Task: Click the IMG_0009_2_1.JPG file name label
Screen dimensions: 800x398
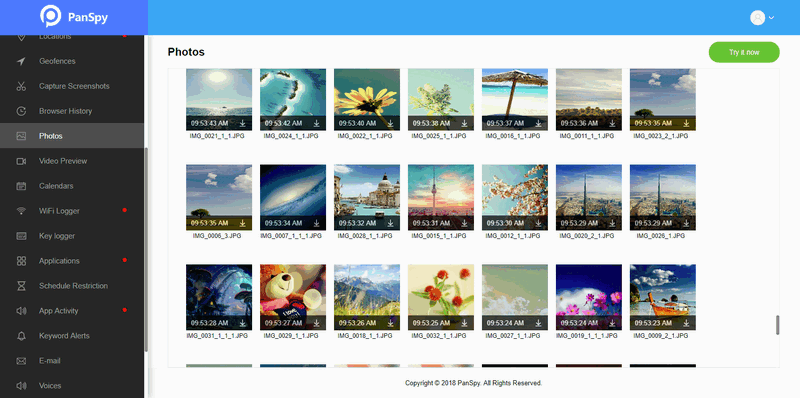Action: click(x=662, y=336)
